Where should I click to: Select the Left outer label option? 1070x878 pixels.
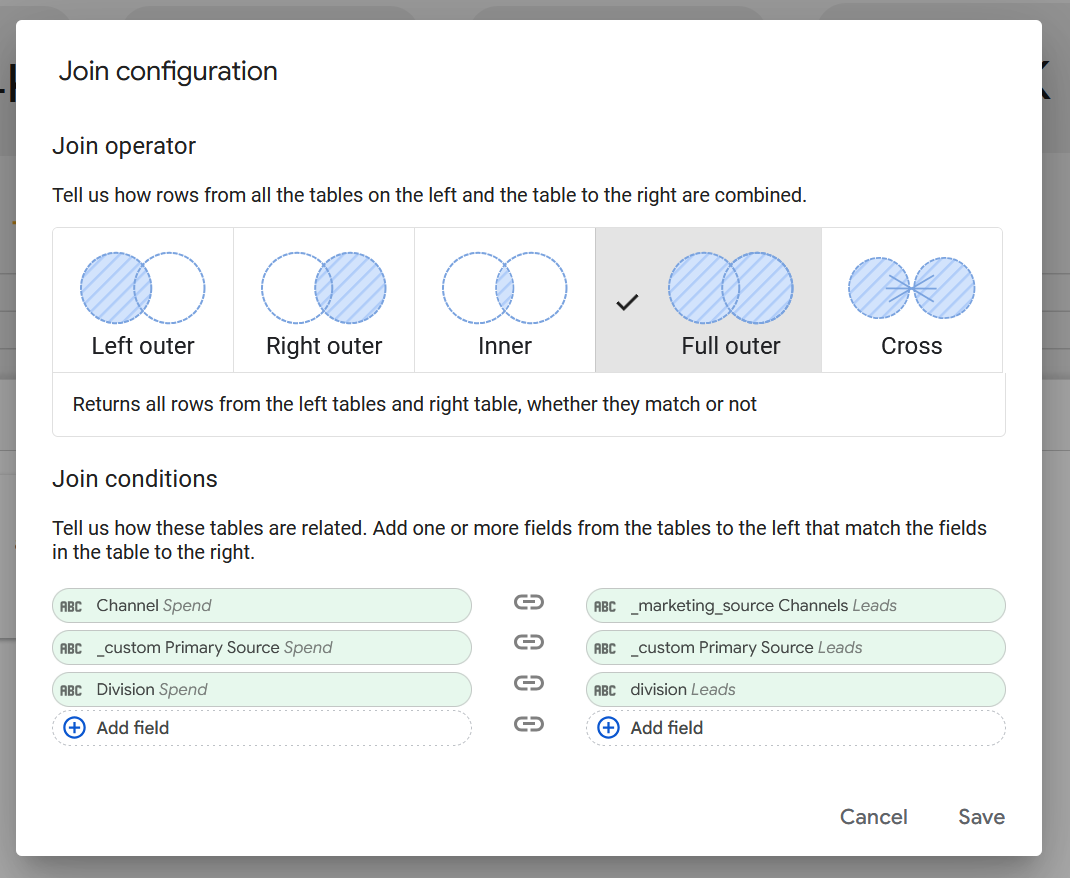click(x=143, y=346)
